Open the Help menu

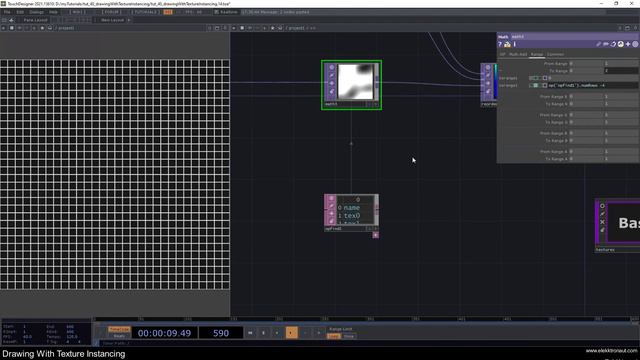[x=53, y=12]
